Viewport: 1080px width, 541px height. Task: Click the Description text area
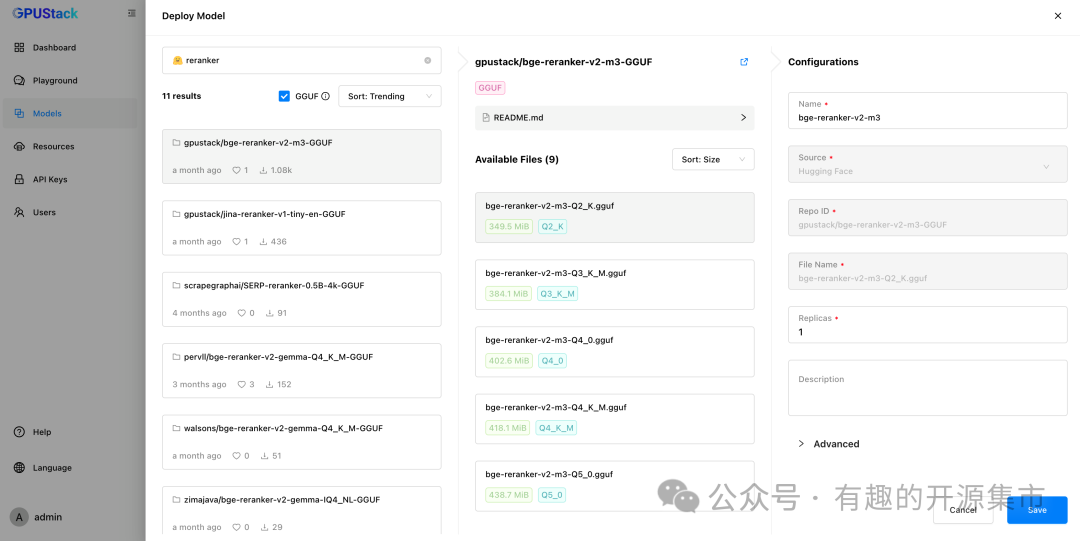928,388
